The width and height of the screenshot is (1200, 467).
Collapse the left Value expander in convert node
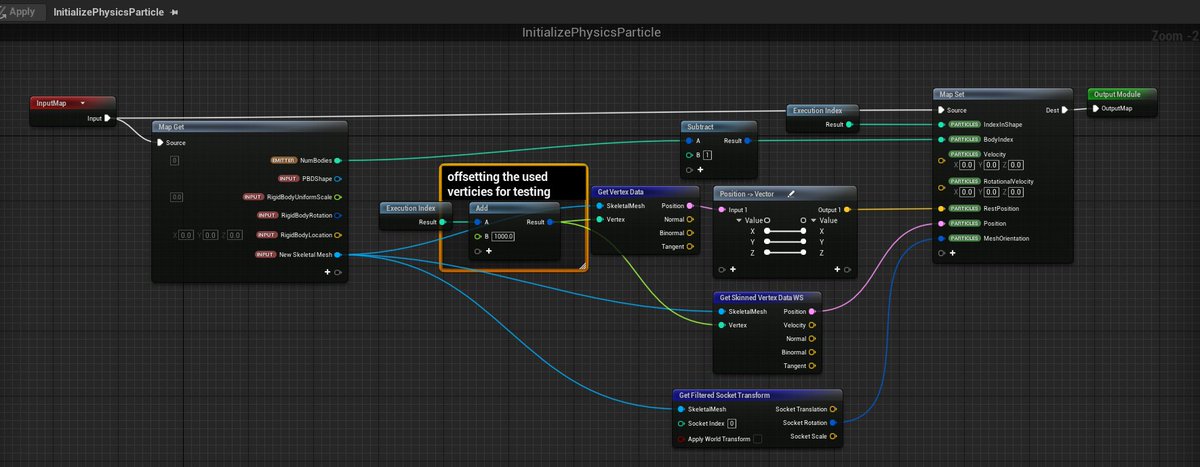[738, 220]
